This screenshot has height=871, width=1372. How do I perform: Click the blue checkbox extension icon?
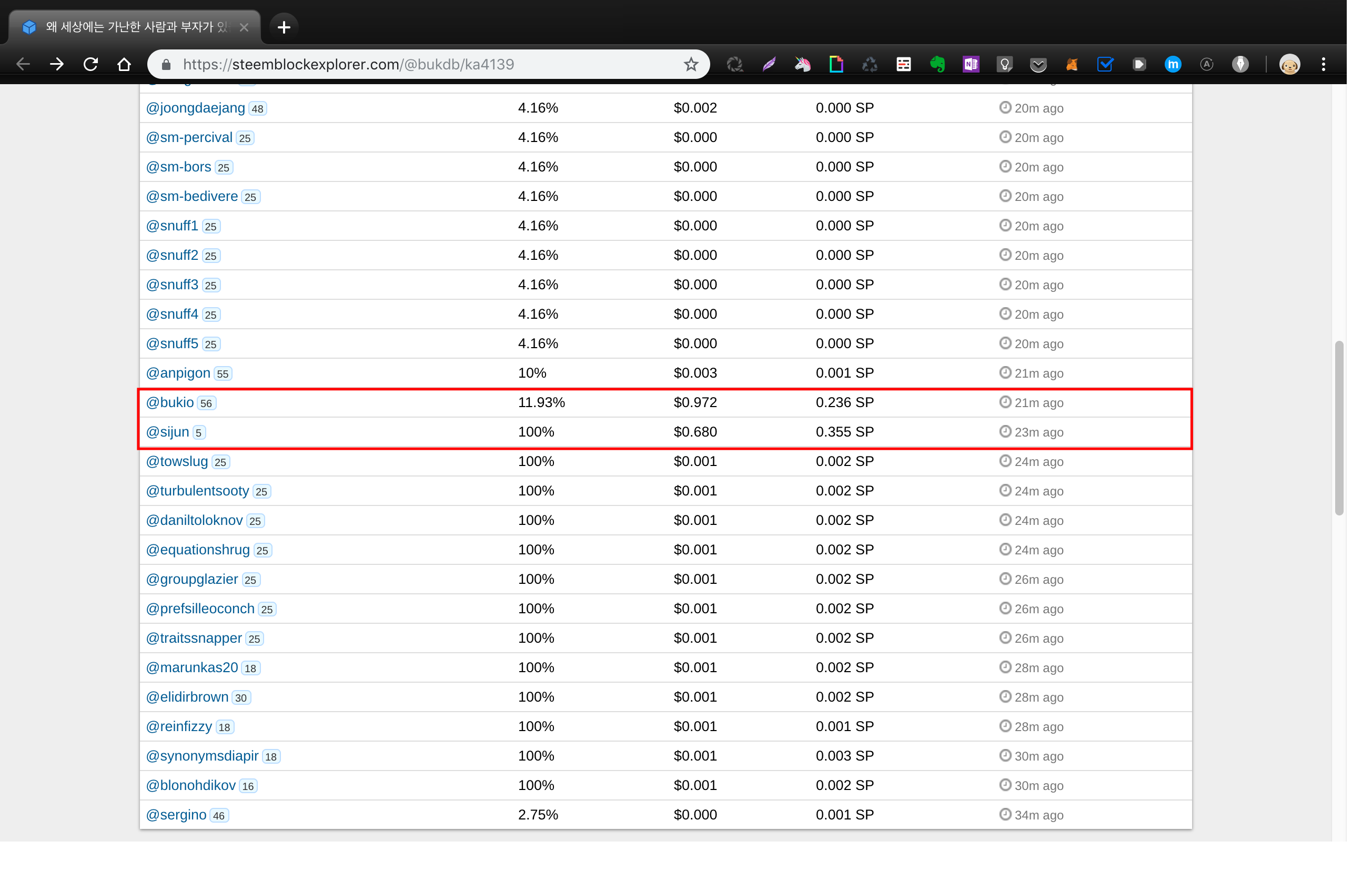[x=1105, y=64]
